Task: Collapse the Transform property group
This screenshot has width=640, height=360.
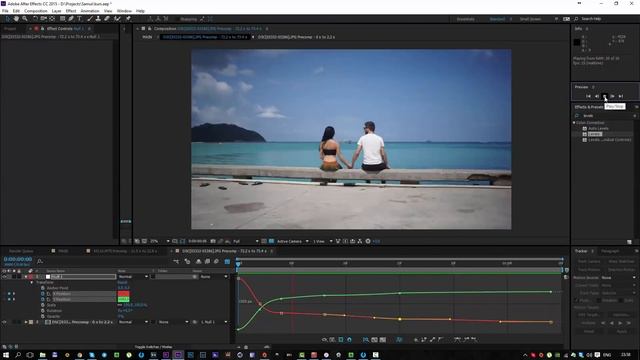Action: pos(32,282)
